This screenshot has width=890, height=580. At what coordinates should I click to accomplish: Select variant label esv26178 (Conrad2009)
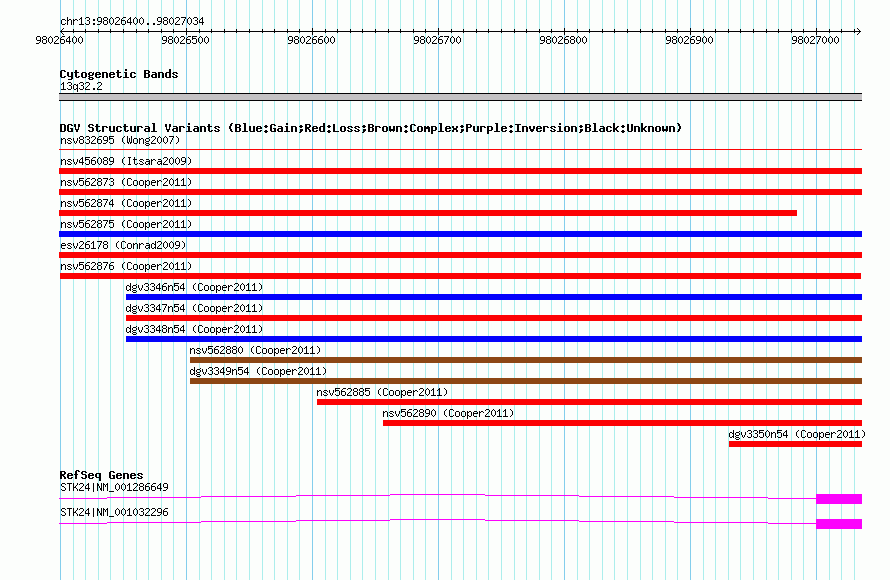click(123, 245)
